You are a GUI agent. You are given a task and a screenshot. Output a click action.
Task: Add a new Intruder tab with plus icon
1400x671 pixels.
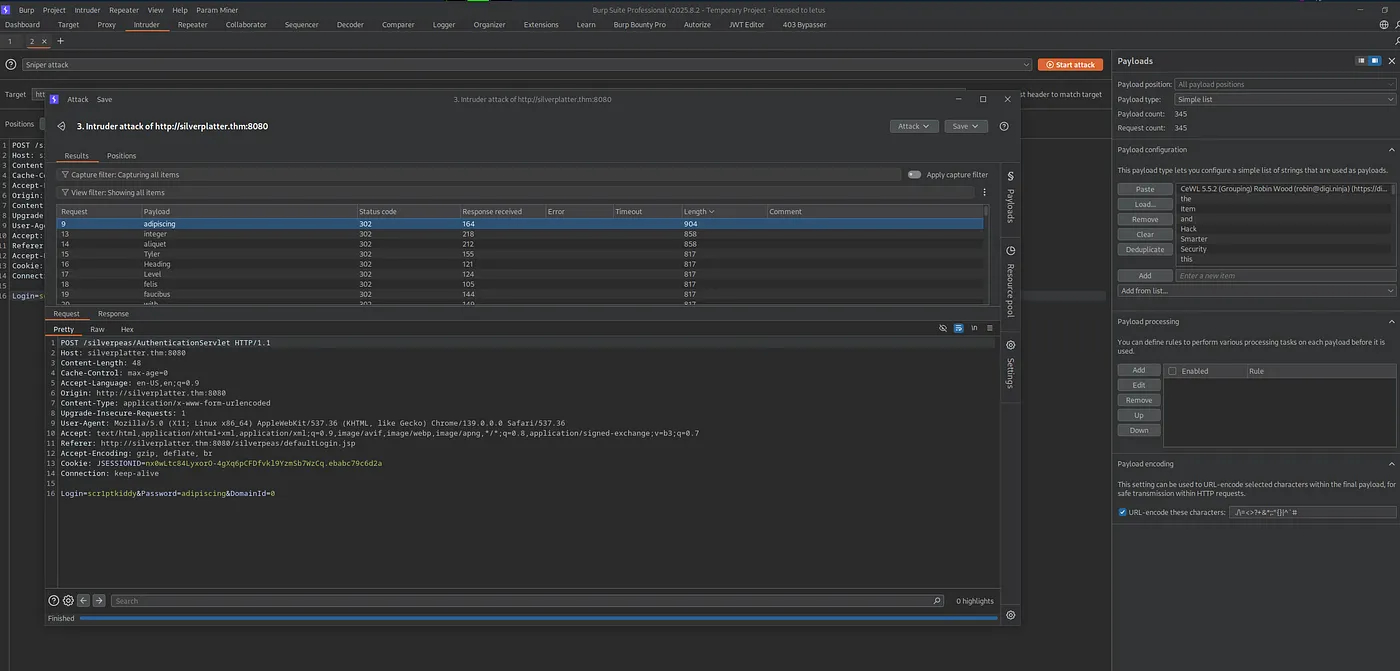[60, 41]
